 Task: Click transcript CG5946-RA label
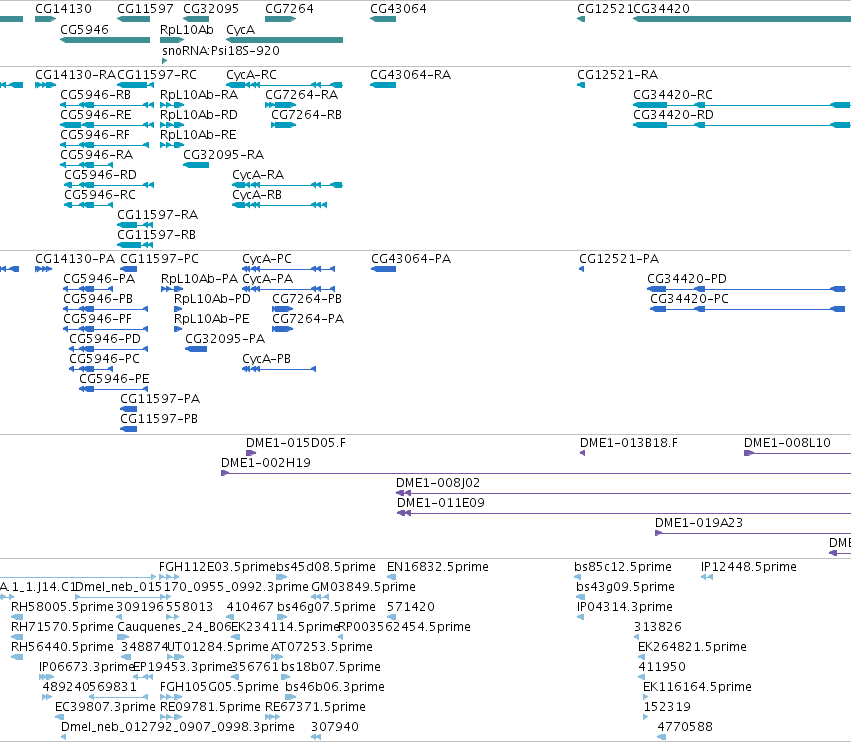click(97, 155)
